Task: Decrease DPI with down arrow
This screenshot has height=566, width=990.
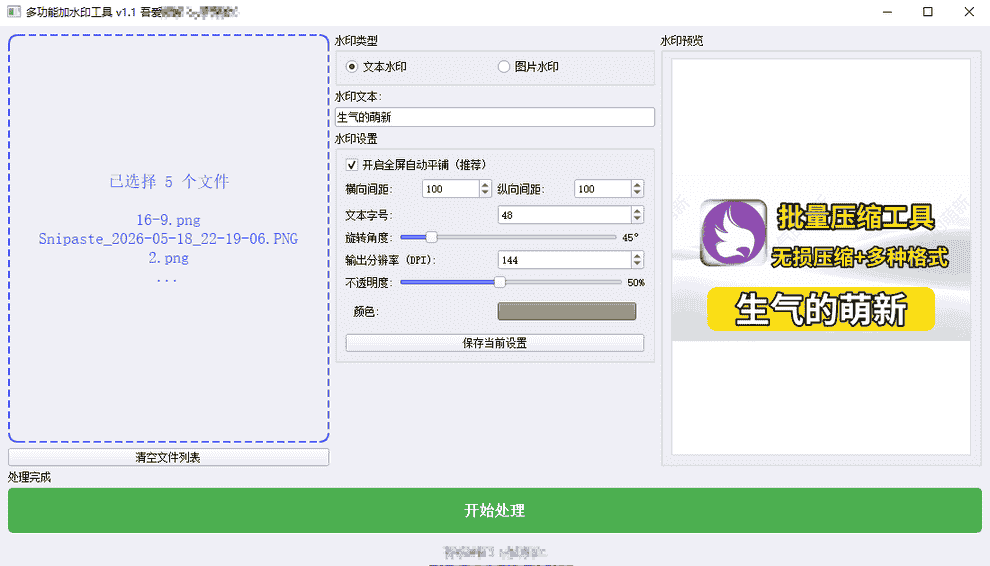Action: click(x=637, y=264)
